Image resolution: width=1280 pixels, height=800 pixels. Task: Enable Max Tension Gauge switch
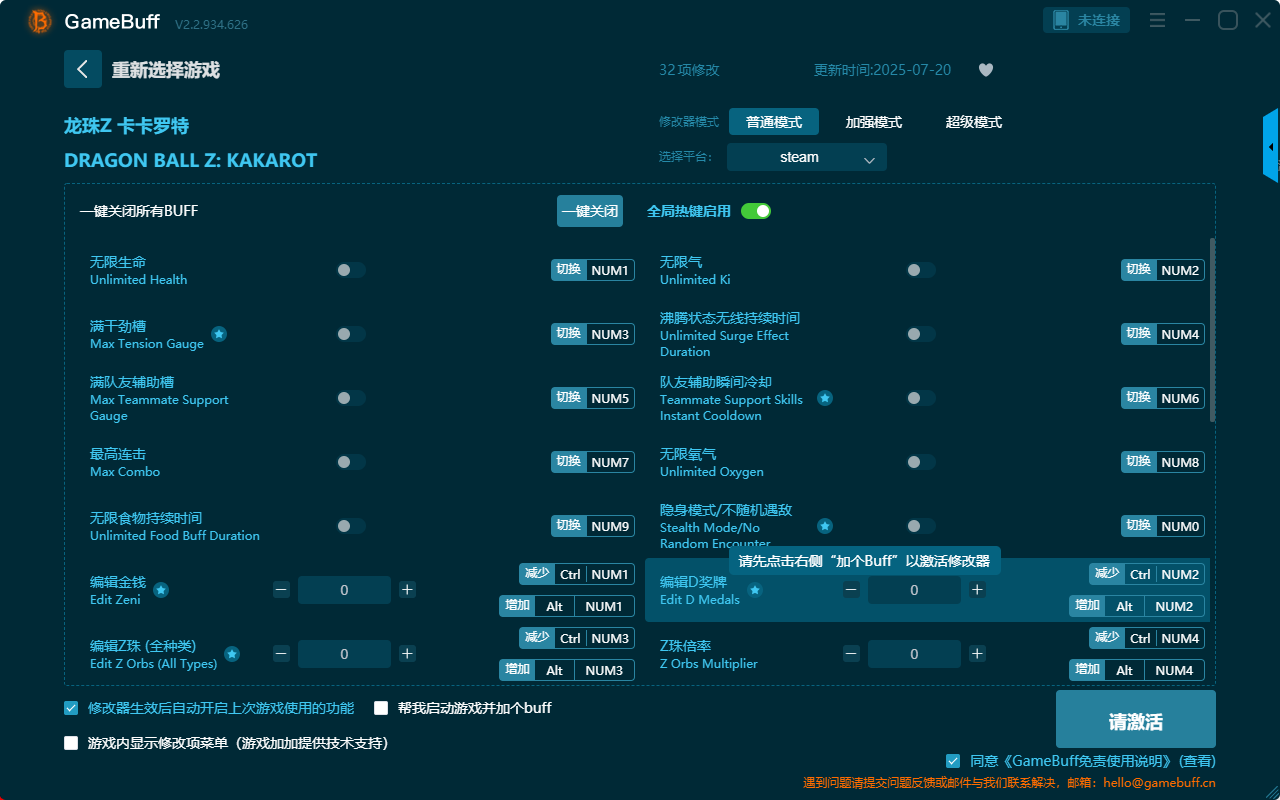coord(351,334)
